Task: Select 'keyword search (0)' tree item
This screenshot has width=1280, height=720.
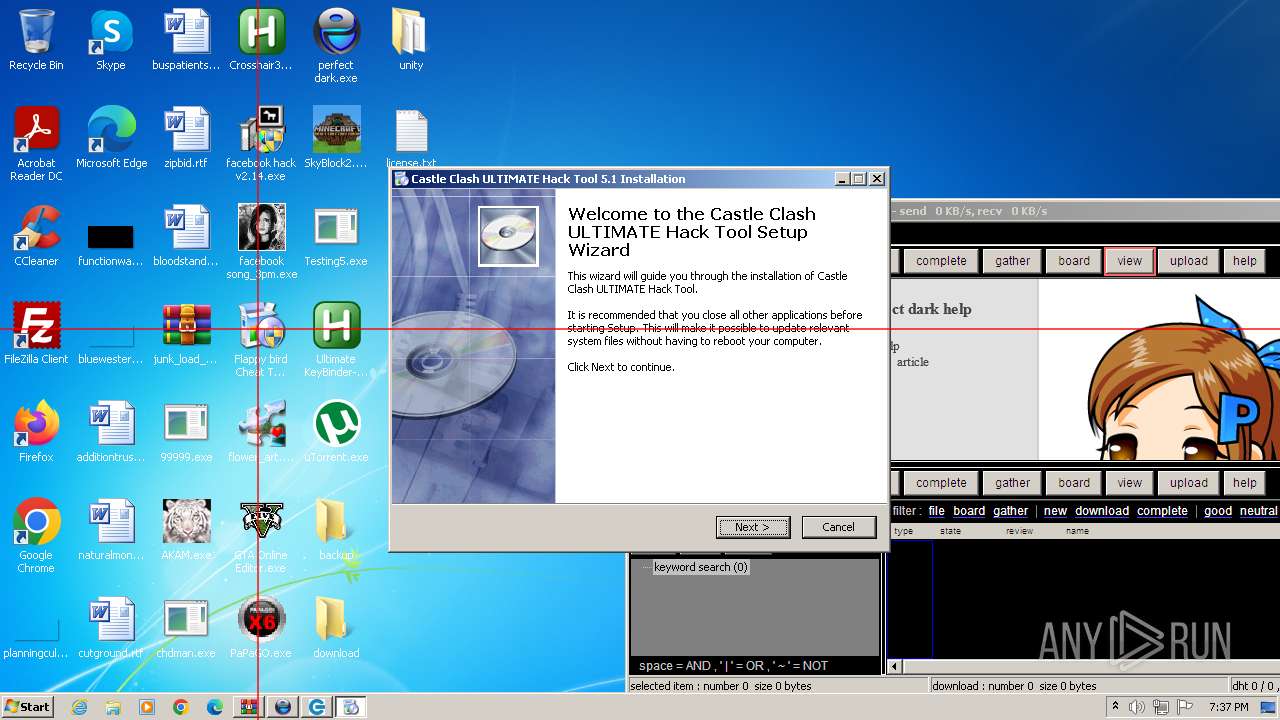Action: pyautogui.click(x=700, y=567)
